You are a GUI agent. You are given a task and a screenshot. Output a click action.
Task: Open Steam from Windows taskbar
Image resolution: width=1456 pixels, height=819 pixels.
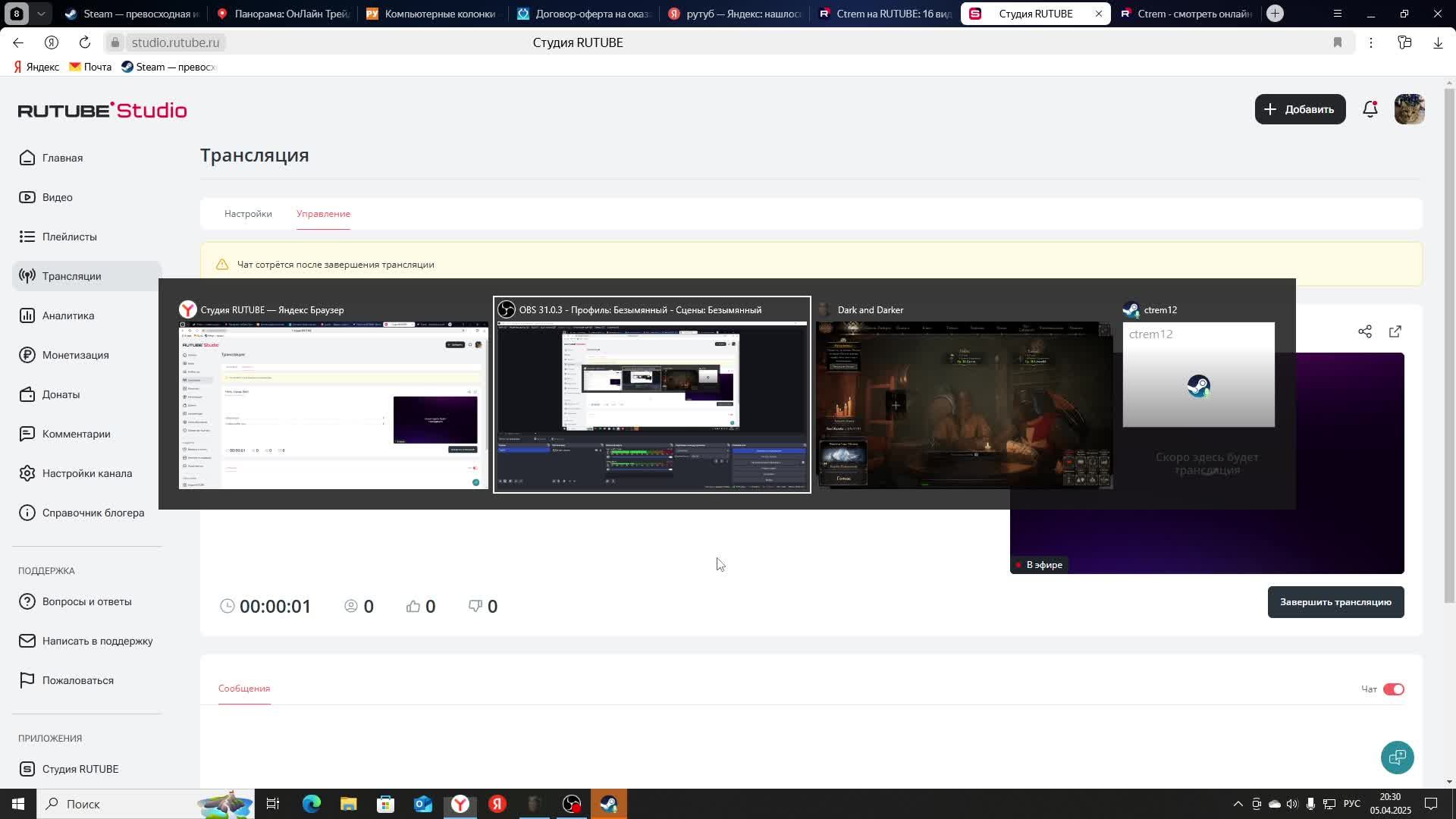[x=609, y=804]
